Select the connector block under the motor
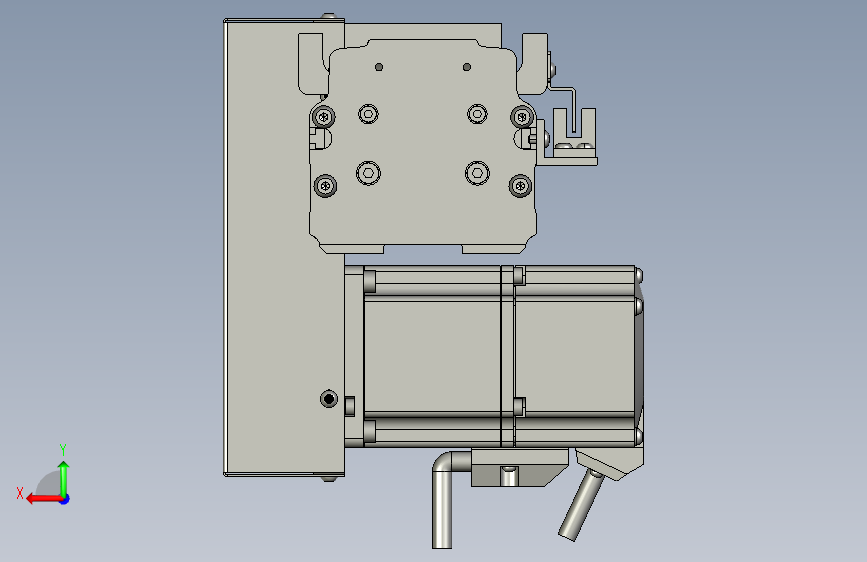Screen dimensions: 867x562 tap(519, 468)
